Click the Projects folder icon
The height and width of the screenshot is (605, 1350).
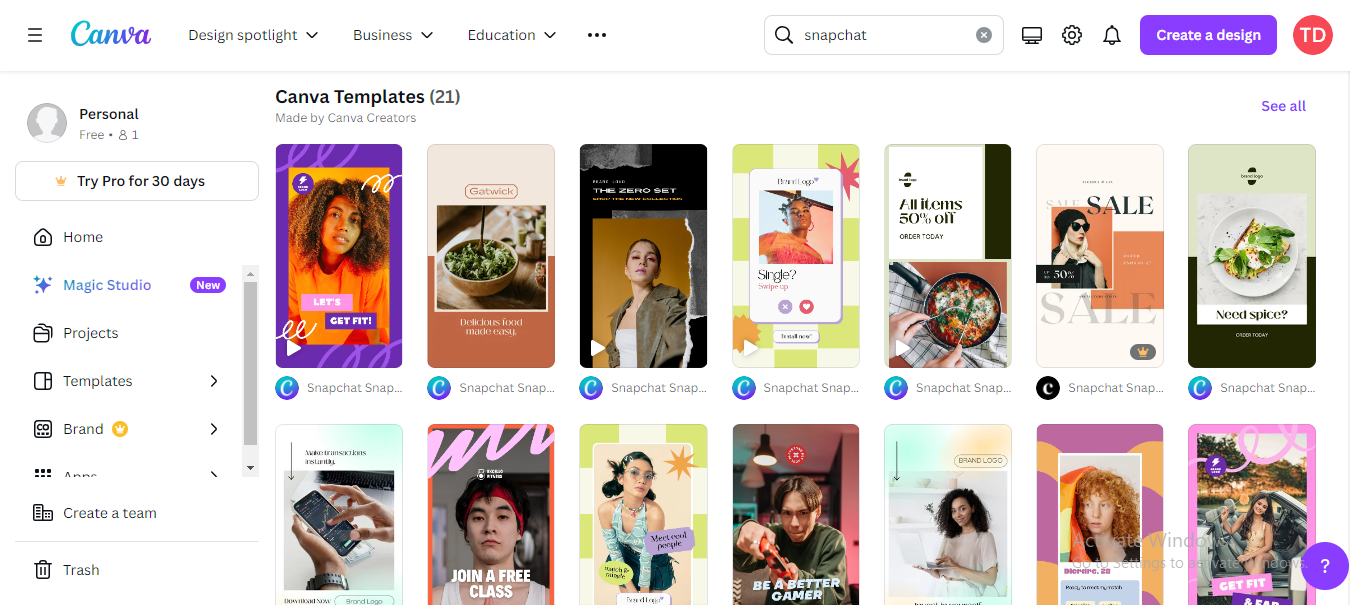[x=43, y=333]
